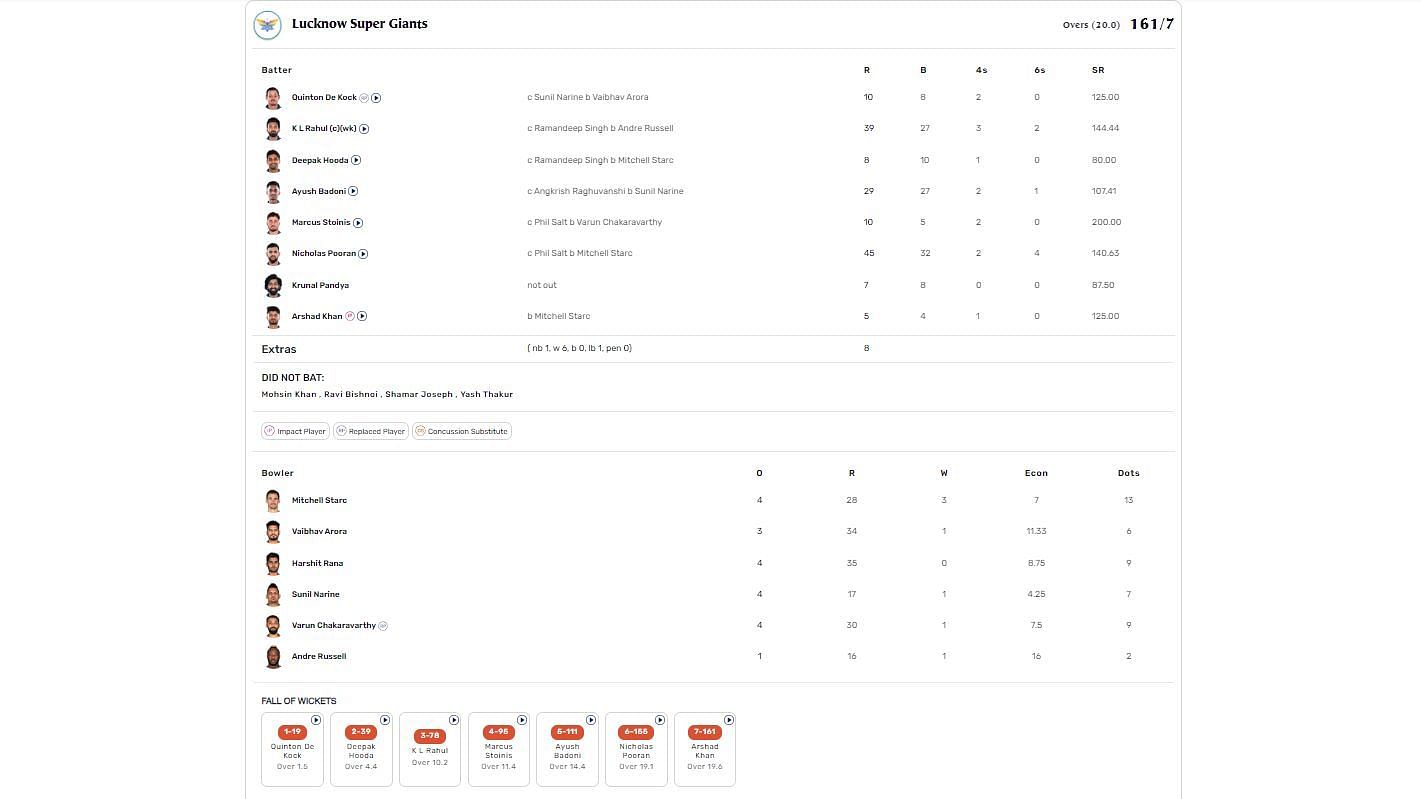Select the 6-155 Nicholas Pooran wicket card
The height and width of the screenshot is (799, 1421).
pos(636,749)
